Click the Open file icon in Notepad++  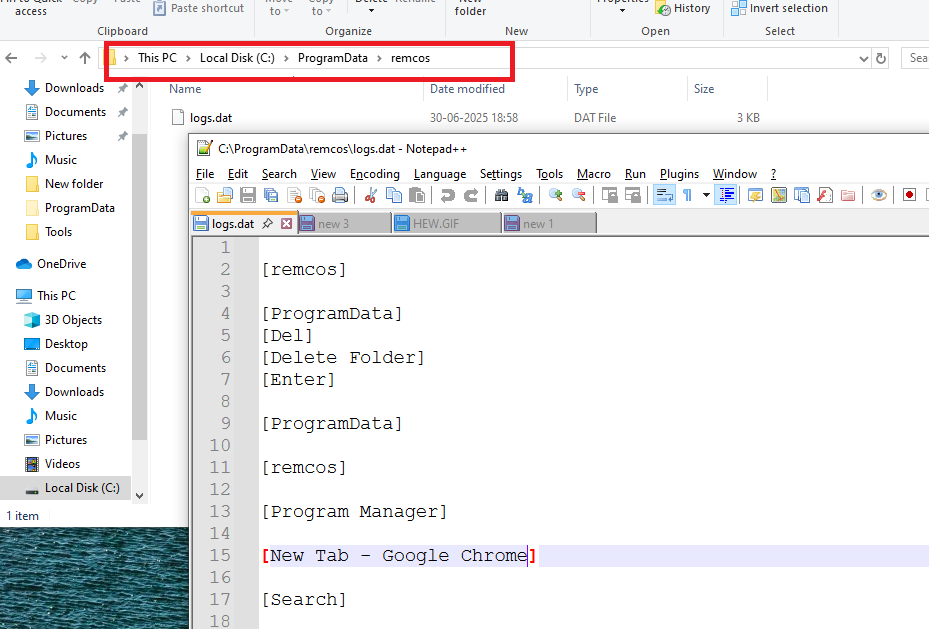pos(225,195)
